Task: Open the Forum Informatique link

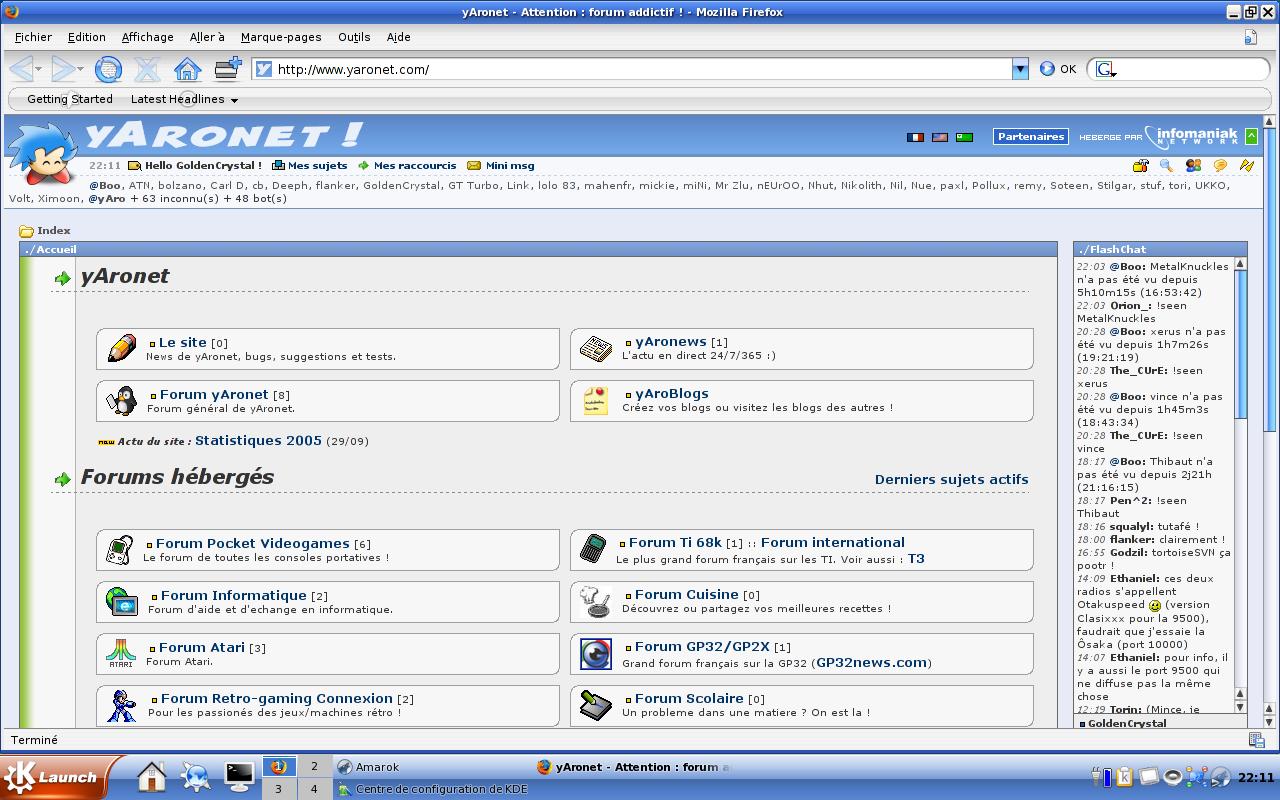Action: click(x=233, y=595)
